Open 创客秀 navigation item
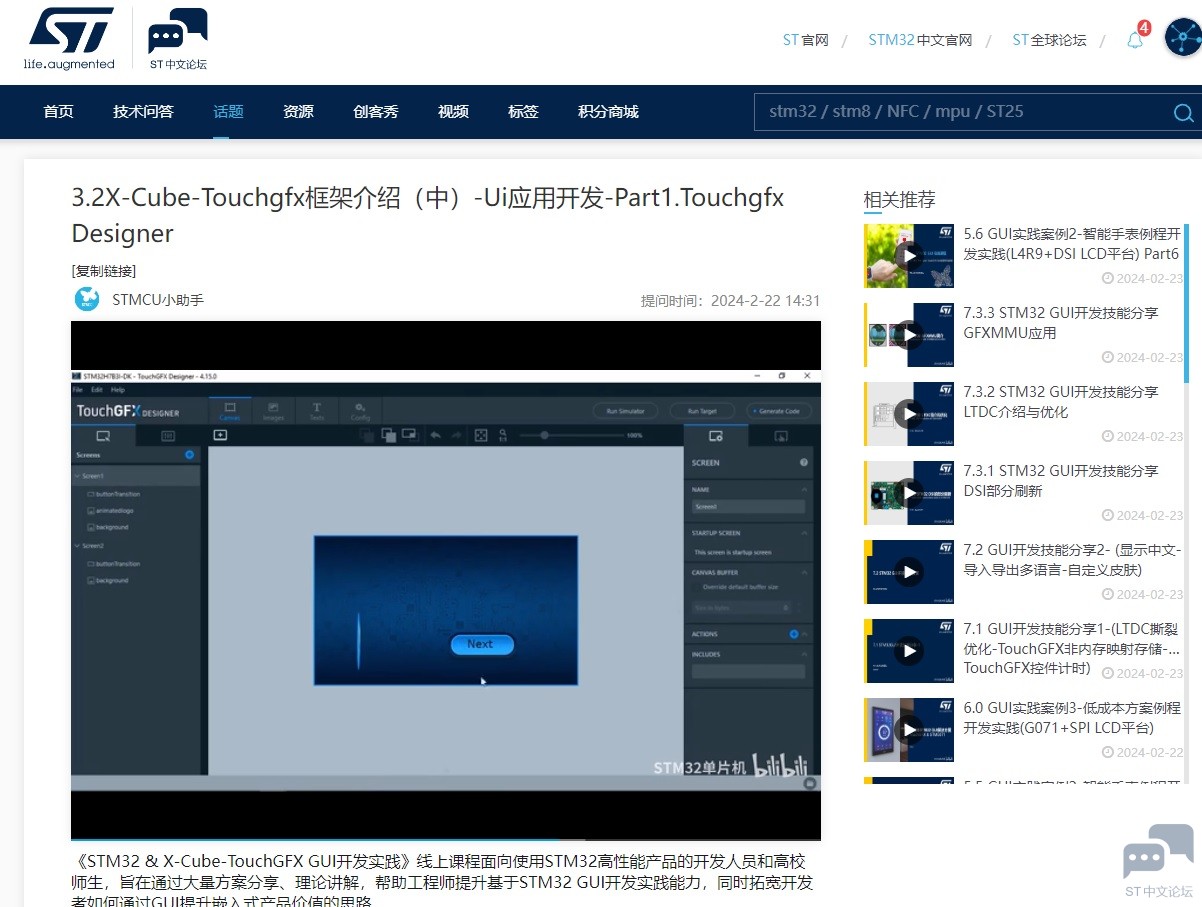This screenshot has height=907, width=1202. tap(376, 111)
